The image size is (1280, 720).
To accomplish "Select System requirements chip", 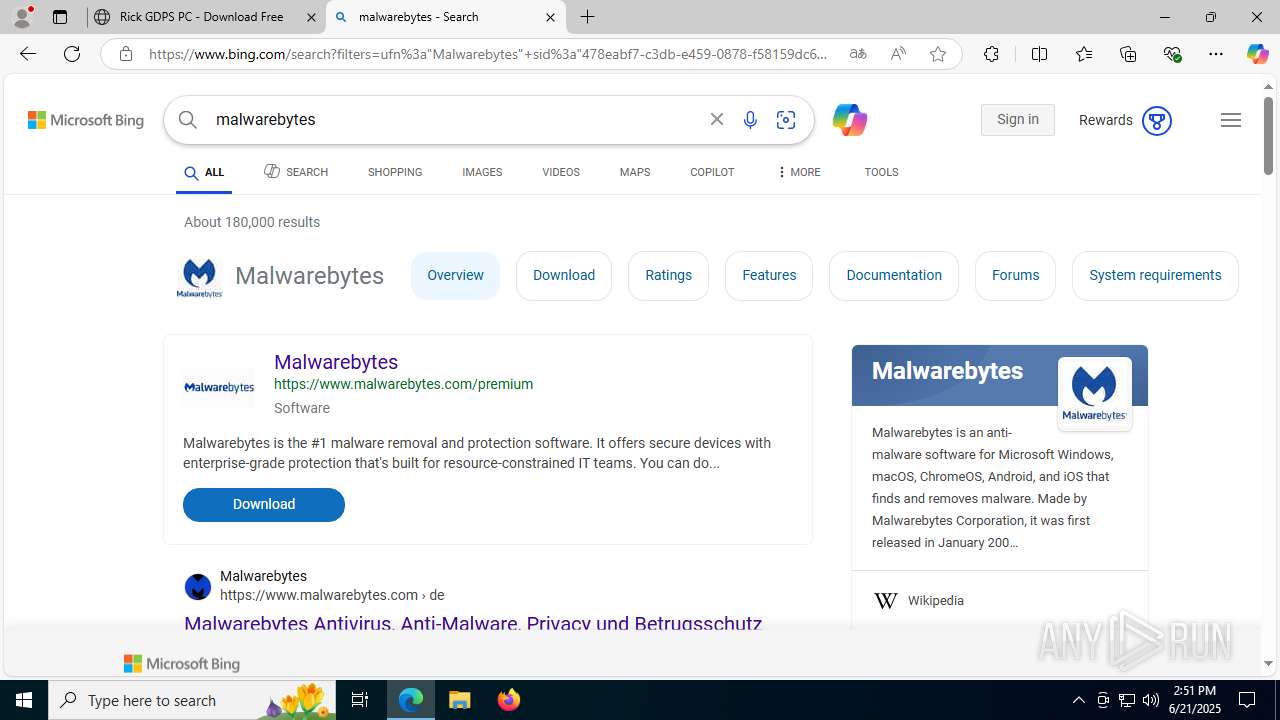I will point(1155,275).
